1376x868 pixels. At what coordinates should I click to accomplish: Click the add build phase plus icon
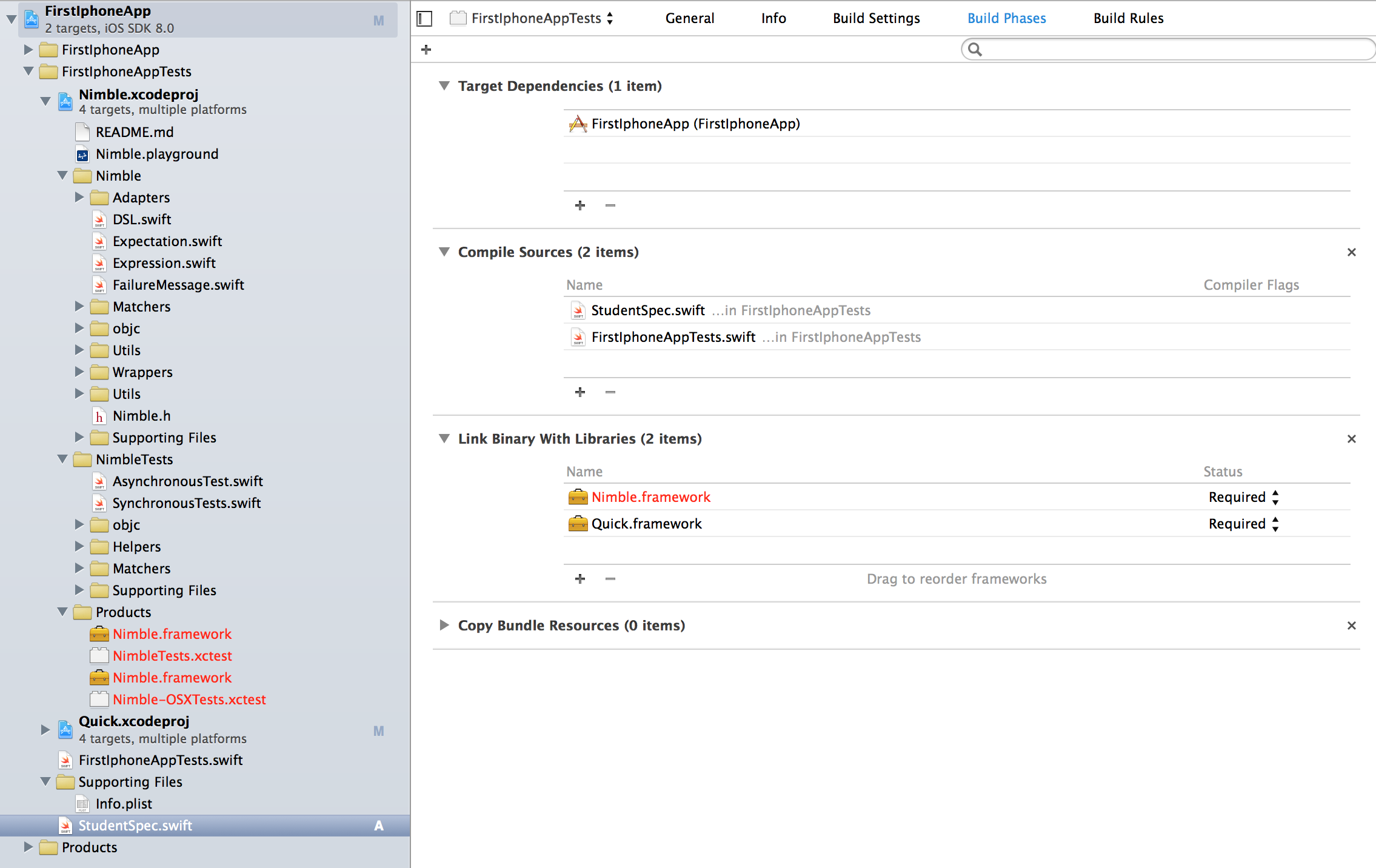click(x=426, y=50)
